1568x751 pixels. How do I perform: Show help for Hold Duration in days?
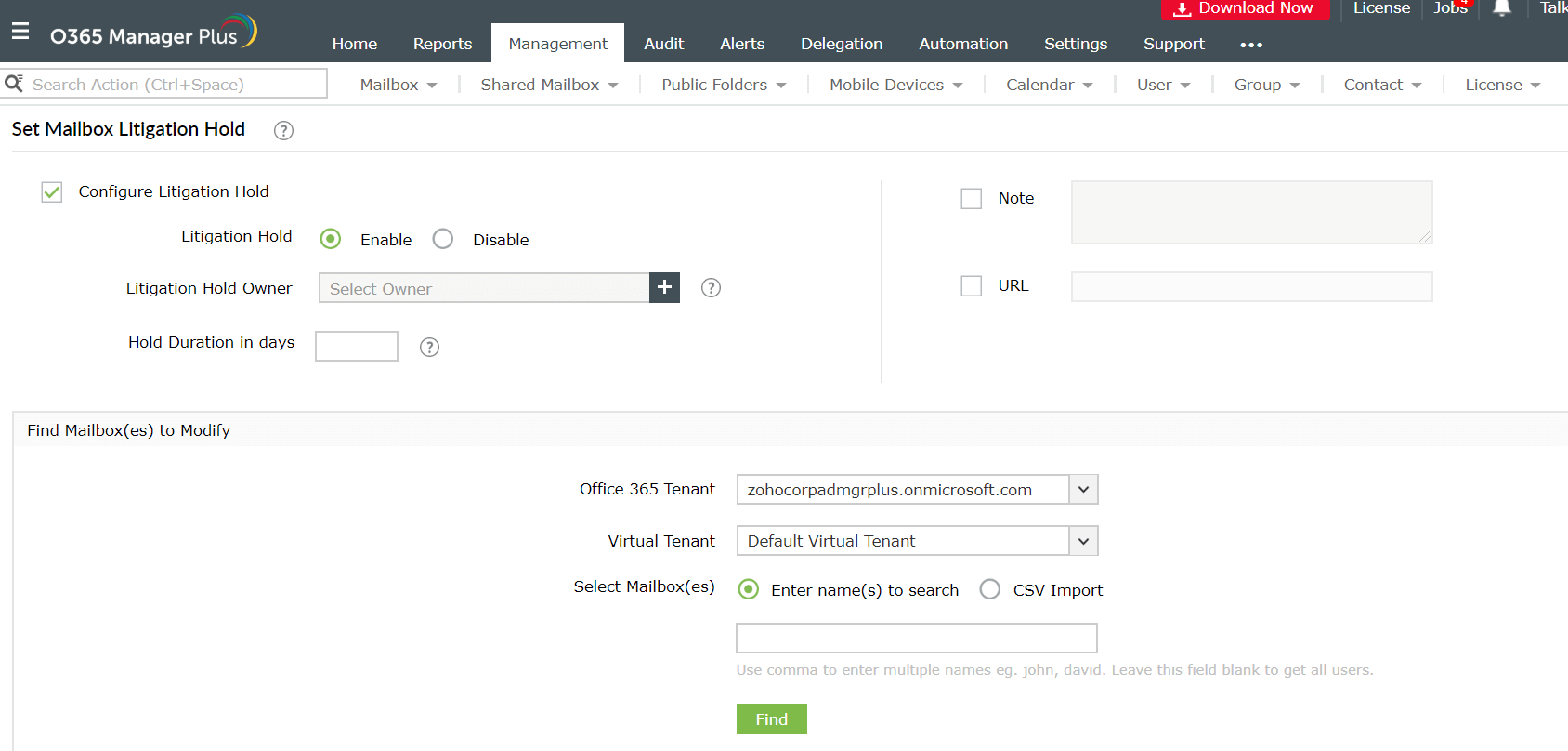click(429, 347)
